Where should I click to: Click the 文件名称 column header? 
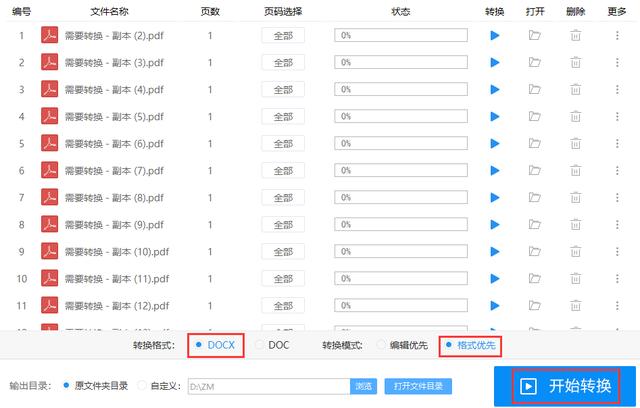(109, 11)
